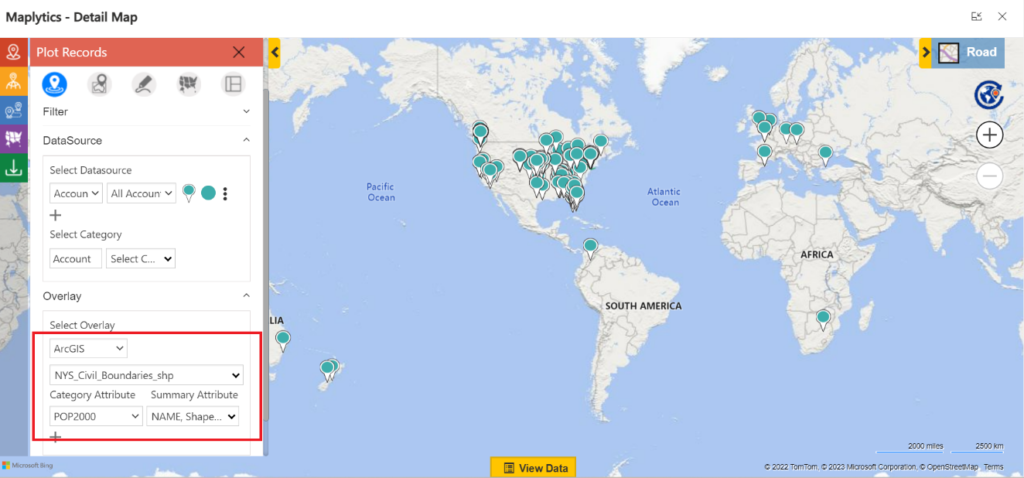Open the NYS_Civil_Boundaries_shp dropdown
This screenshot has height=478, width=1024.
pos(146,376)
